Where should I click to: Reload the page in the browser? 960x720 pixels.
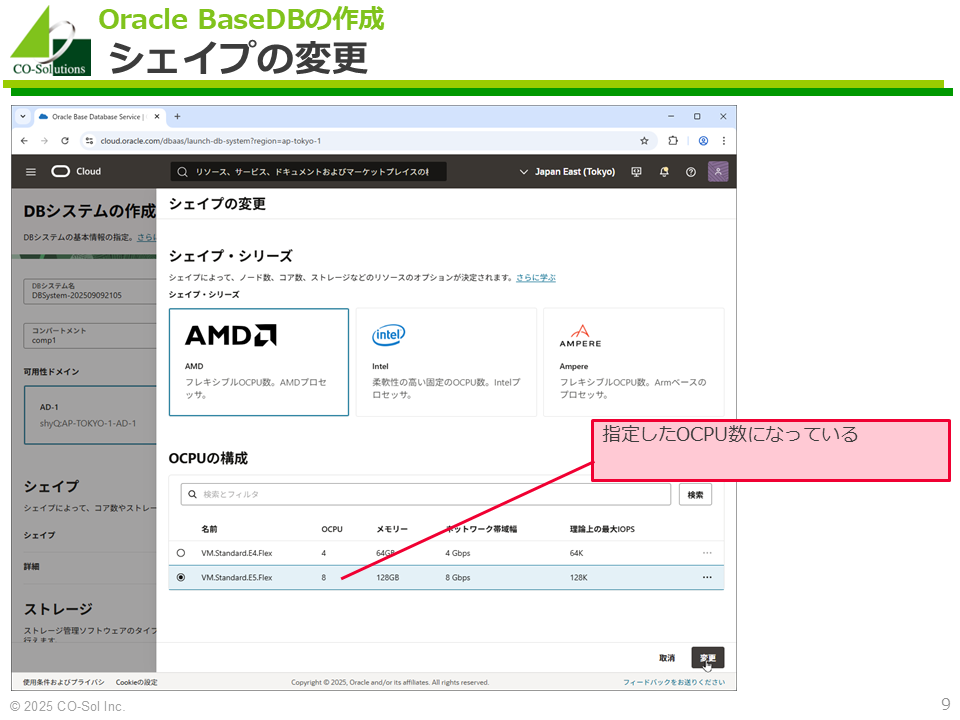coord(65,141)
